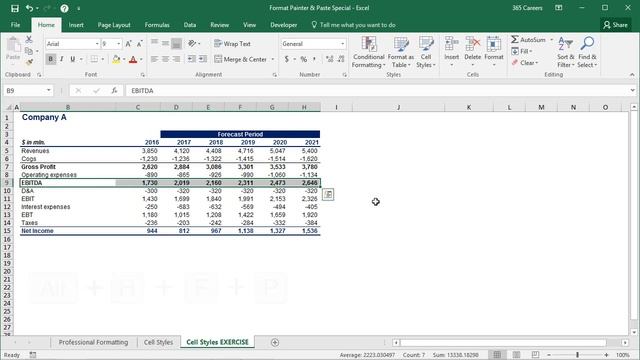Open the Conditional Formatting menu

pos(369,52)
